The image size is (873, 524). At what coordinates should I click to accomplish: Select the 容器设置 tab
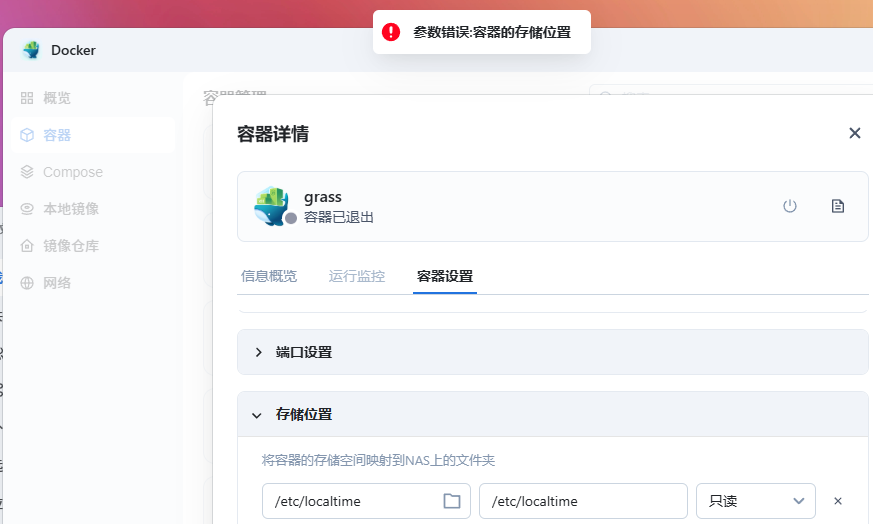pyautogui.click(x=445, y=276)
